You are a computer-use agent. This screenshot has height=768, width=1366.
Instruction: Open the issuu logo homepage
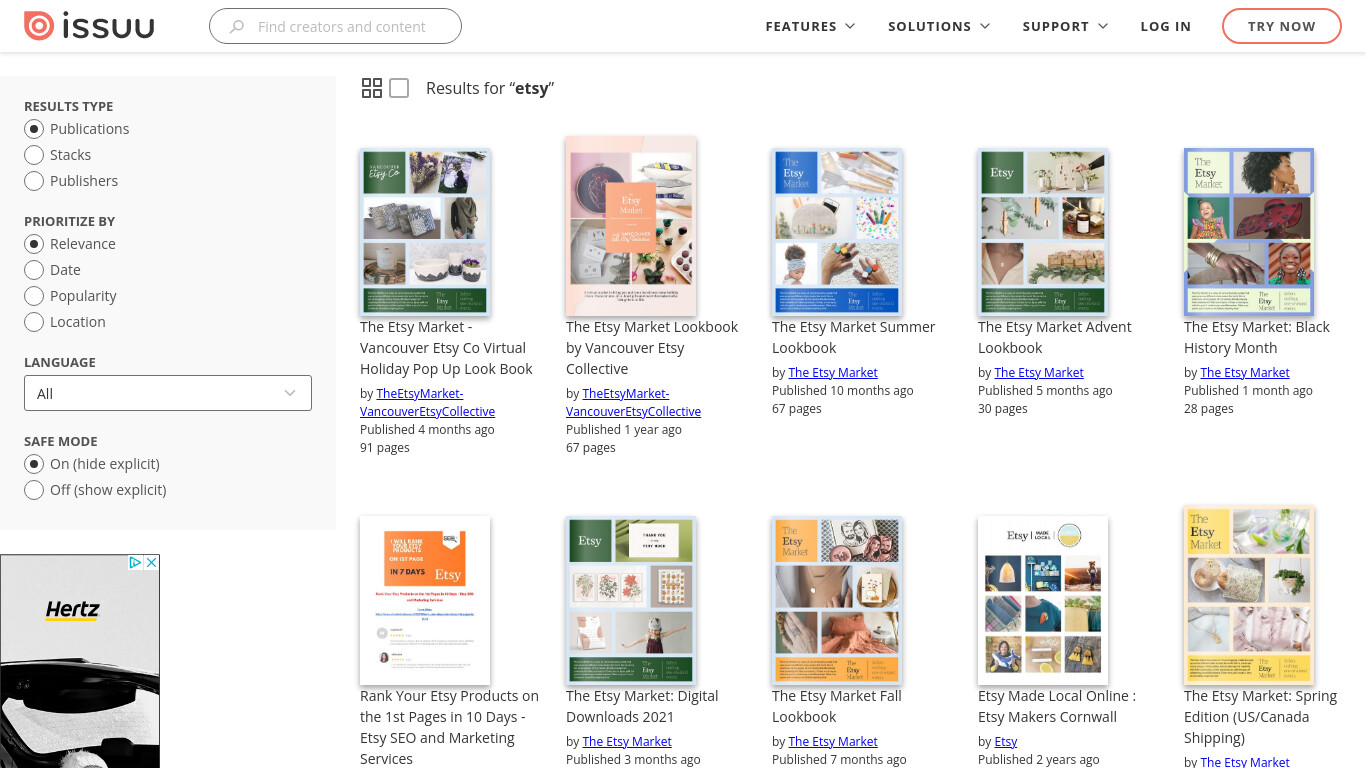tap(89, 26)
